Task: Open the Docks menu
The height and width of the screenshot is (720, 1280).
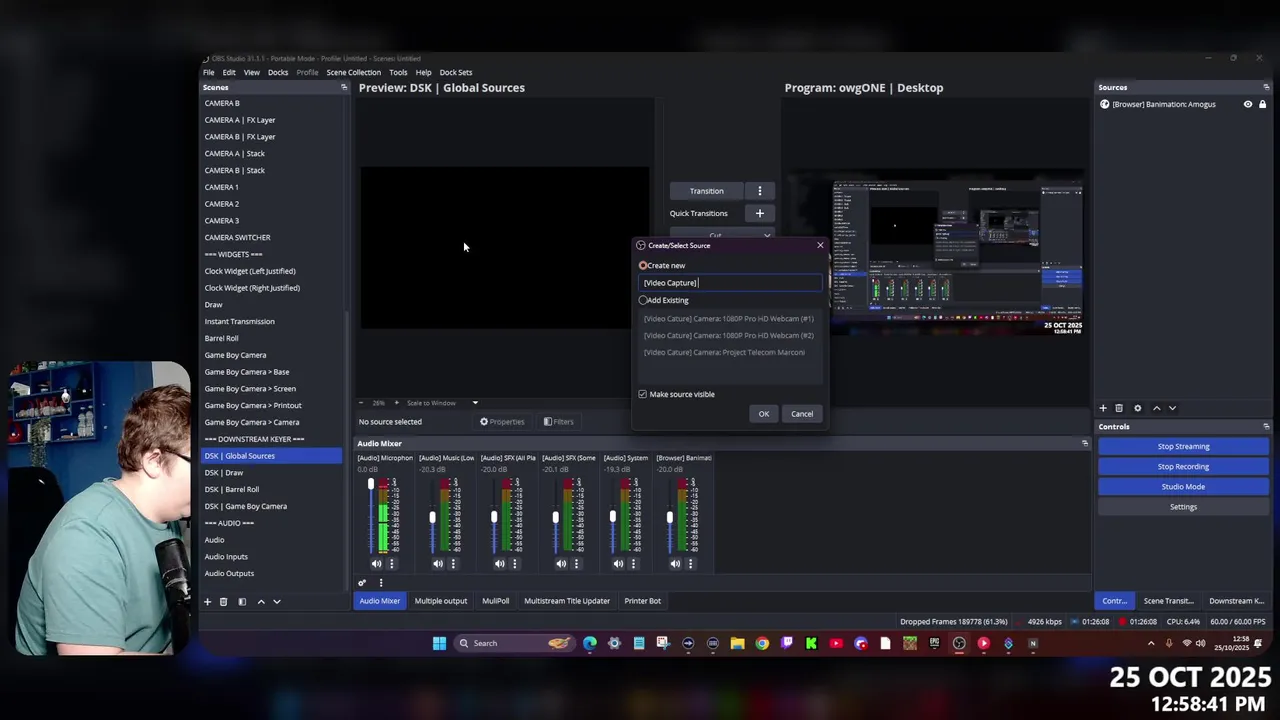Action: pyautogui.click(x=278, y=72)
